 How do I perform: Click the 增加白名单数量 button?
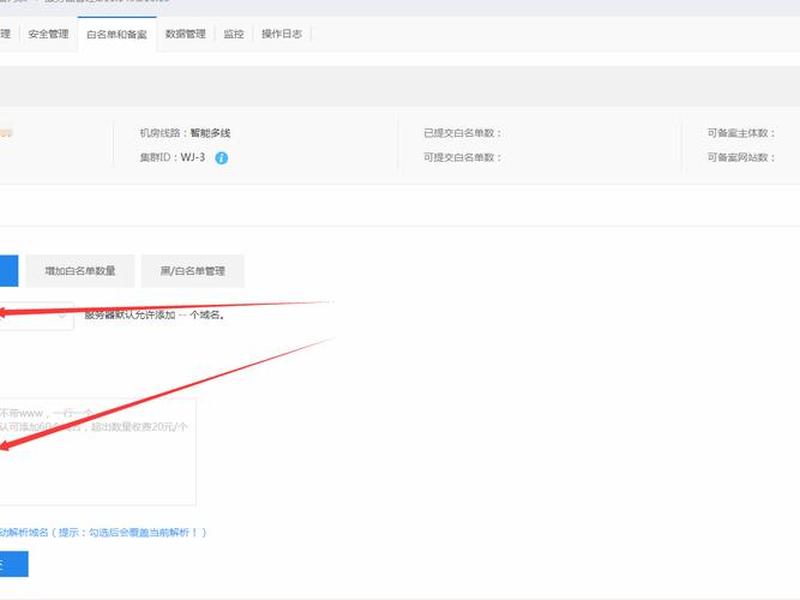[x=80, y=271]
